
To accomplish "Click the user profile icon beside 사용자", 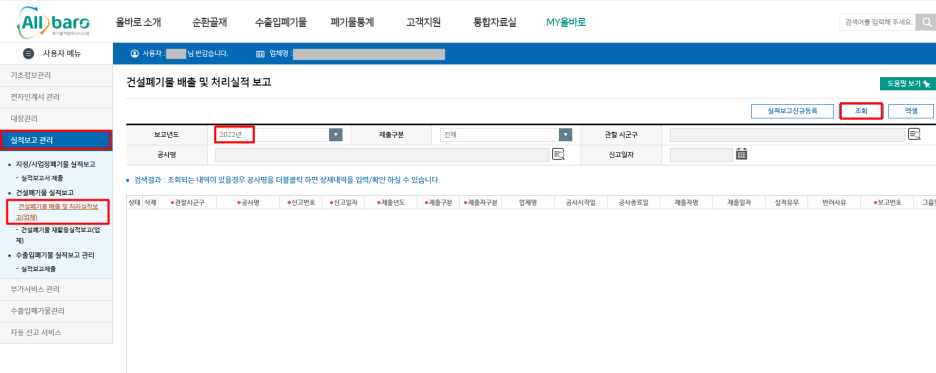I will coord(134,54).
